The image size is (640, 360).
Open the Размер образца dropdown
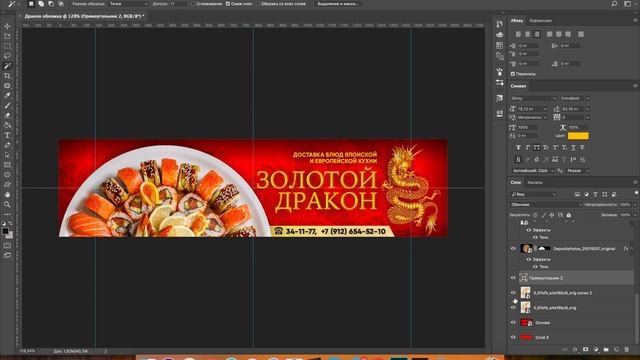(129, 4)
